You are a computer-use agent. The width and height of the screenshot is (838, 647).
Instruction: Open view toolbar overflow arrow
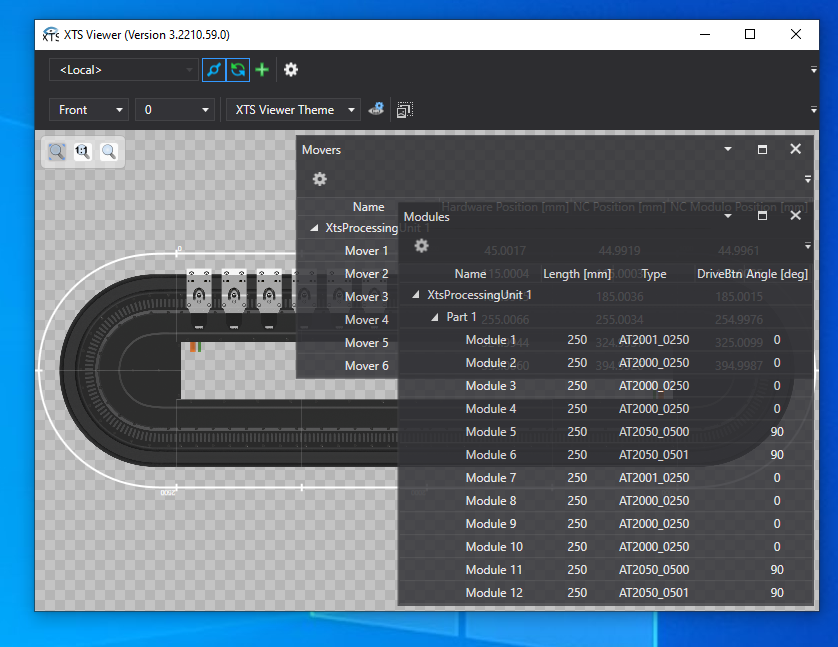click(x=813, y=110)
